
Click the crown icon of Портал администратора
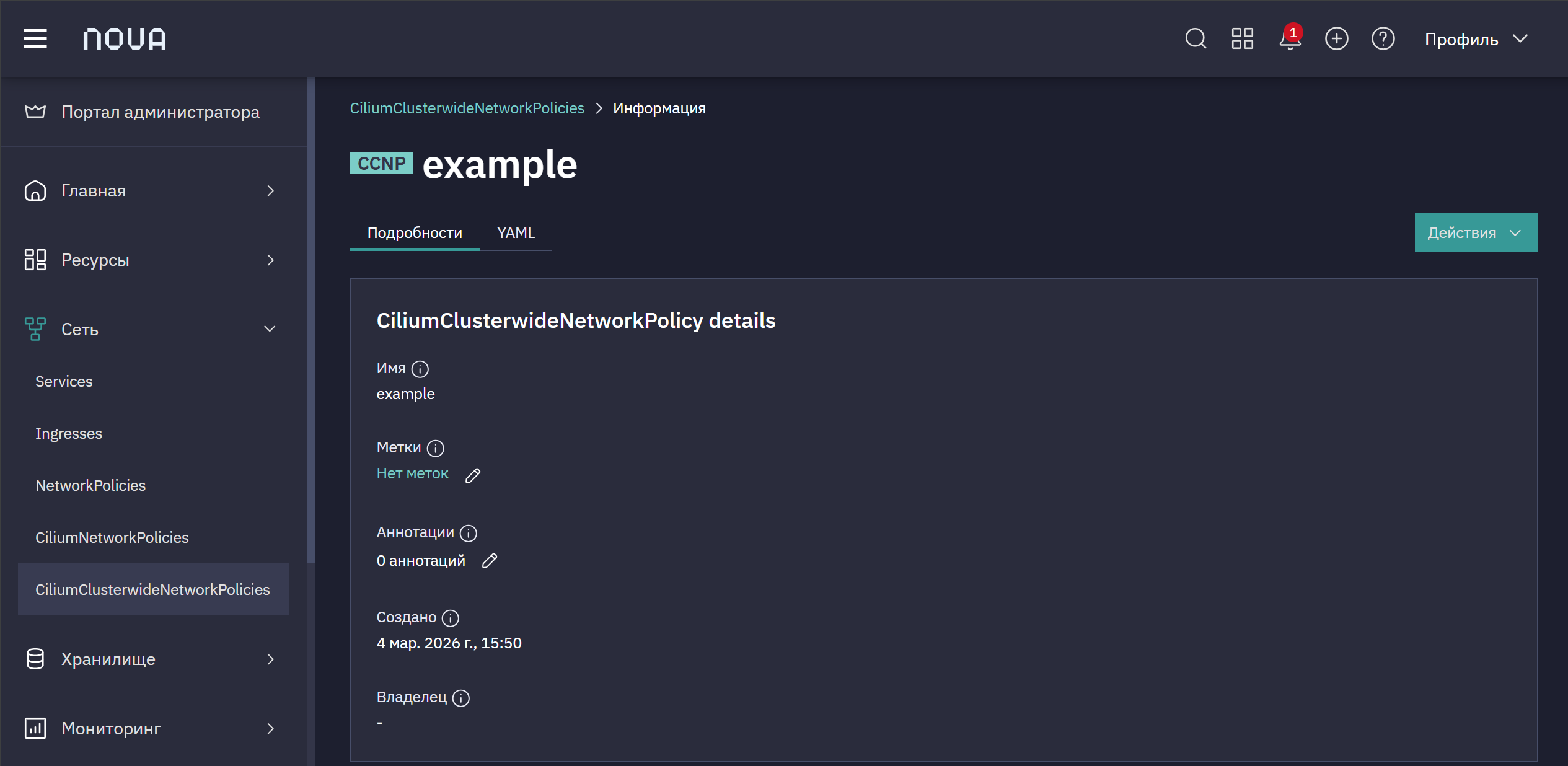[x=35, y=112]
